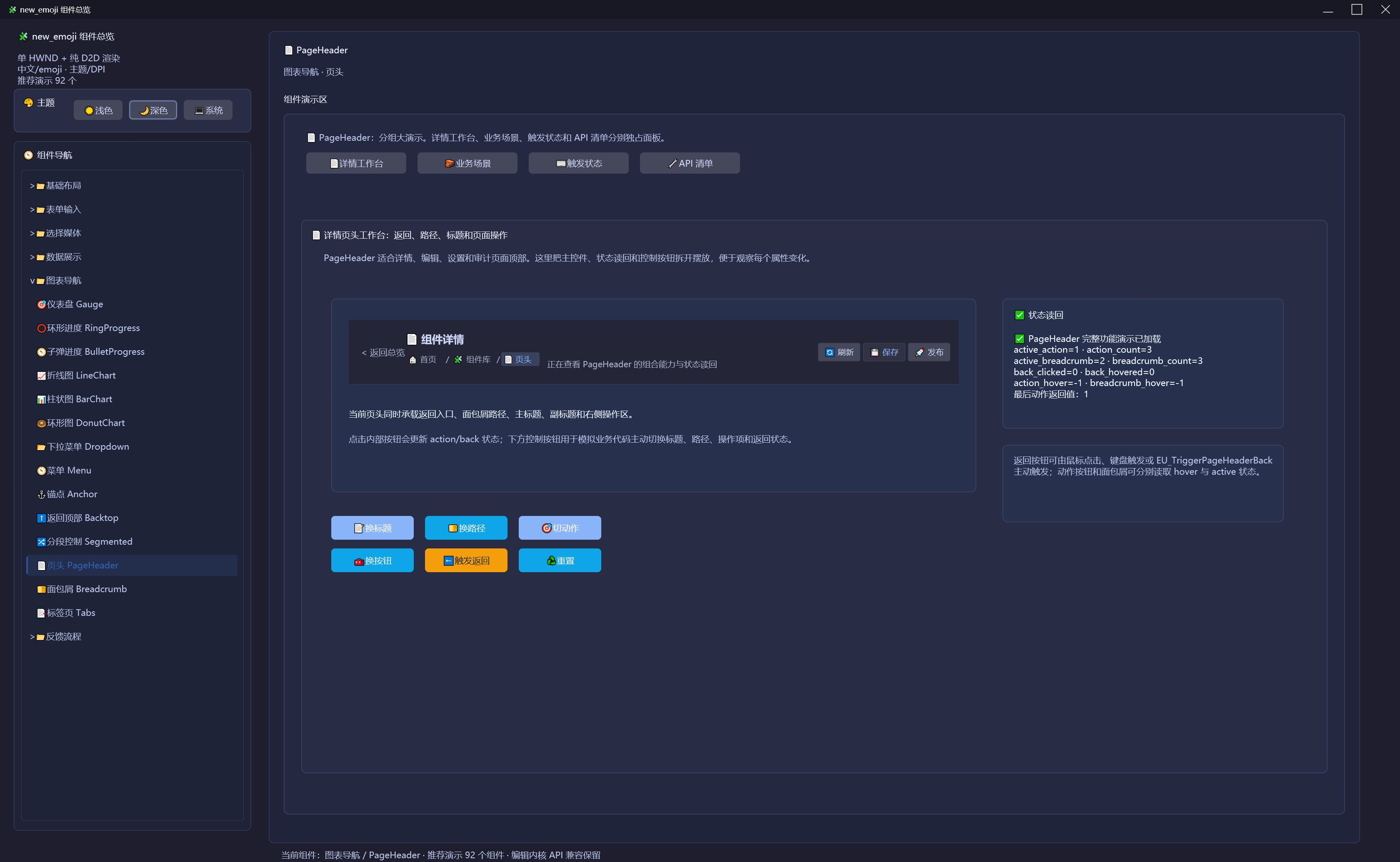The height and width of the screenshot is (862, 1400).
Task: Click the BulletProgress icon in navigation
Action: (41, 352)
